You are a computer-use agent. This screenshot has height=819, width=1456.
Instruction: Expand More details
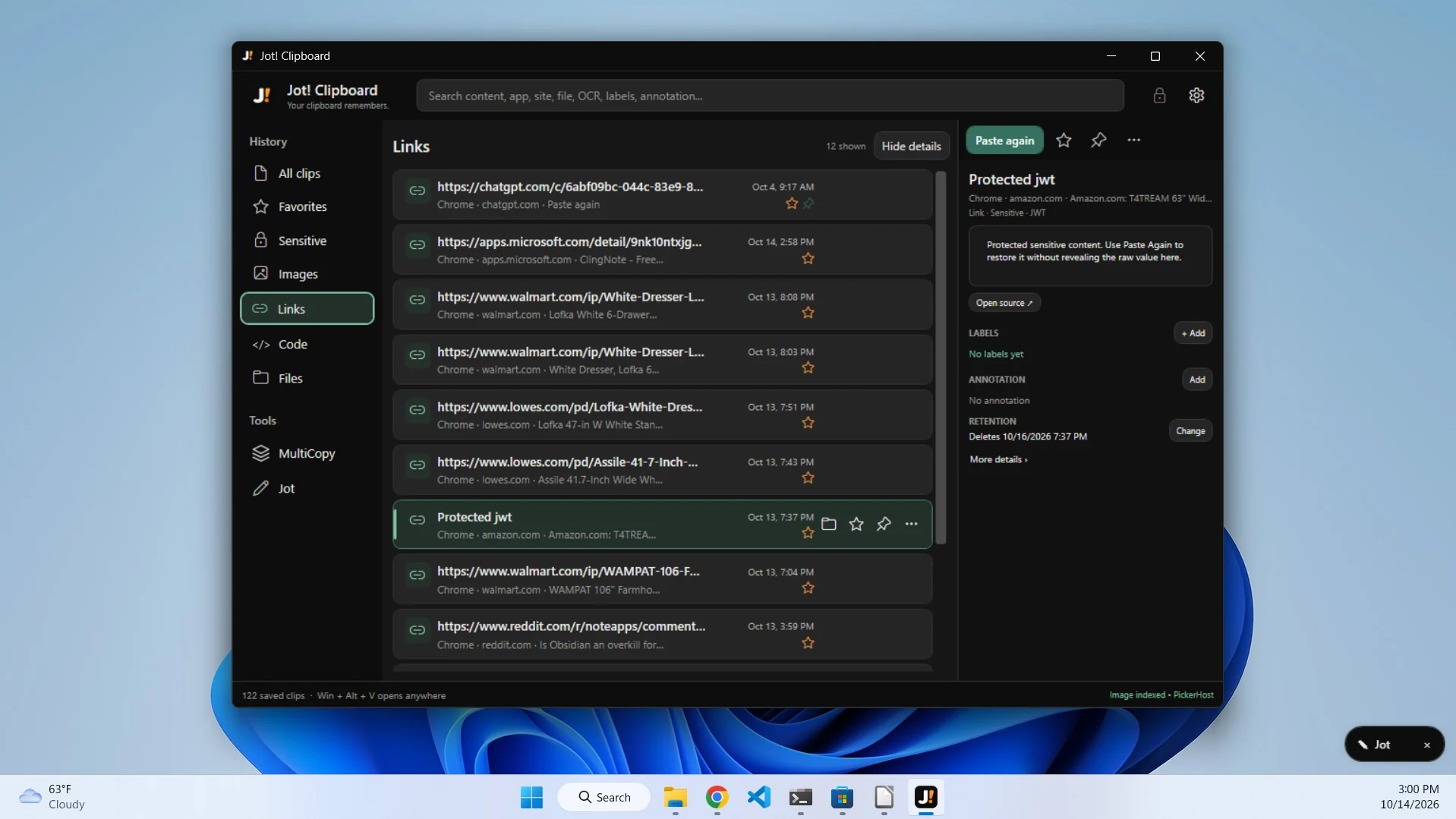[x=998, y=459]
